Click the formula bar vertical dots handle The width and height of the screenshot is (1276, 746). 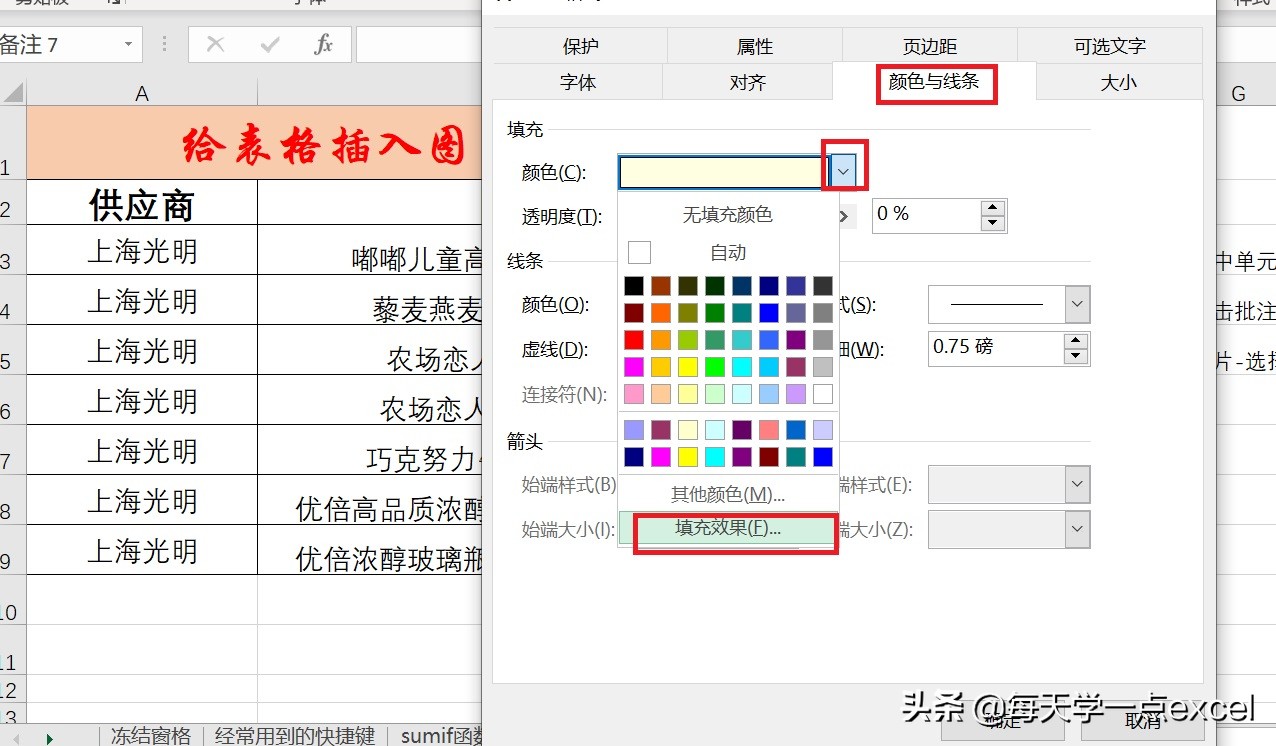point(165,45)
